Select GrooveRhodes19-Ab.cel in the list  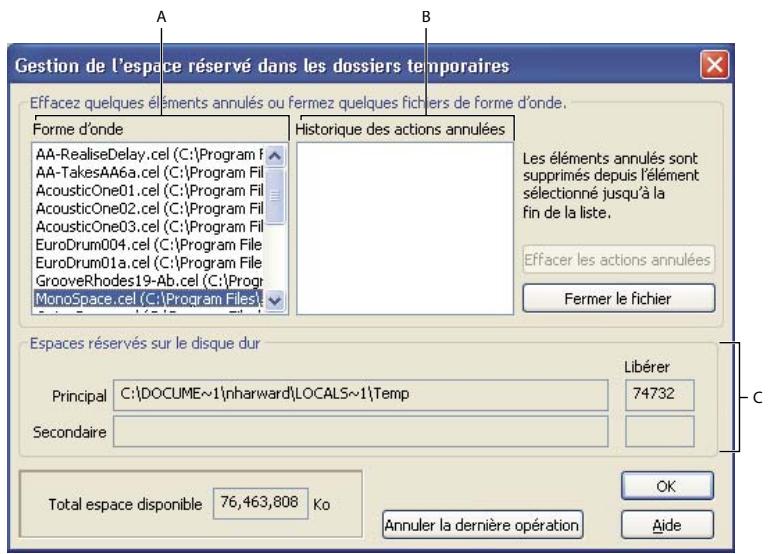[149, 281]
